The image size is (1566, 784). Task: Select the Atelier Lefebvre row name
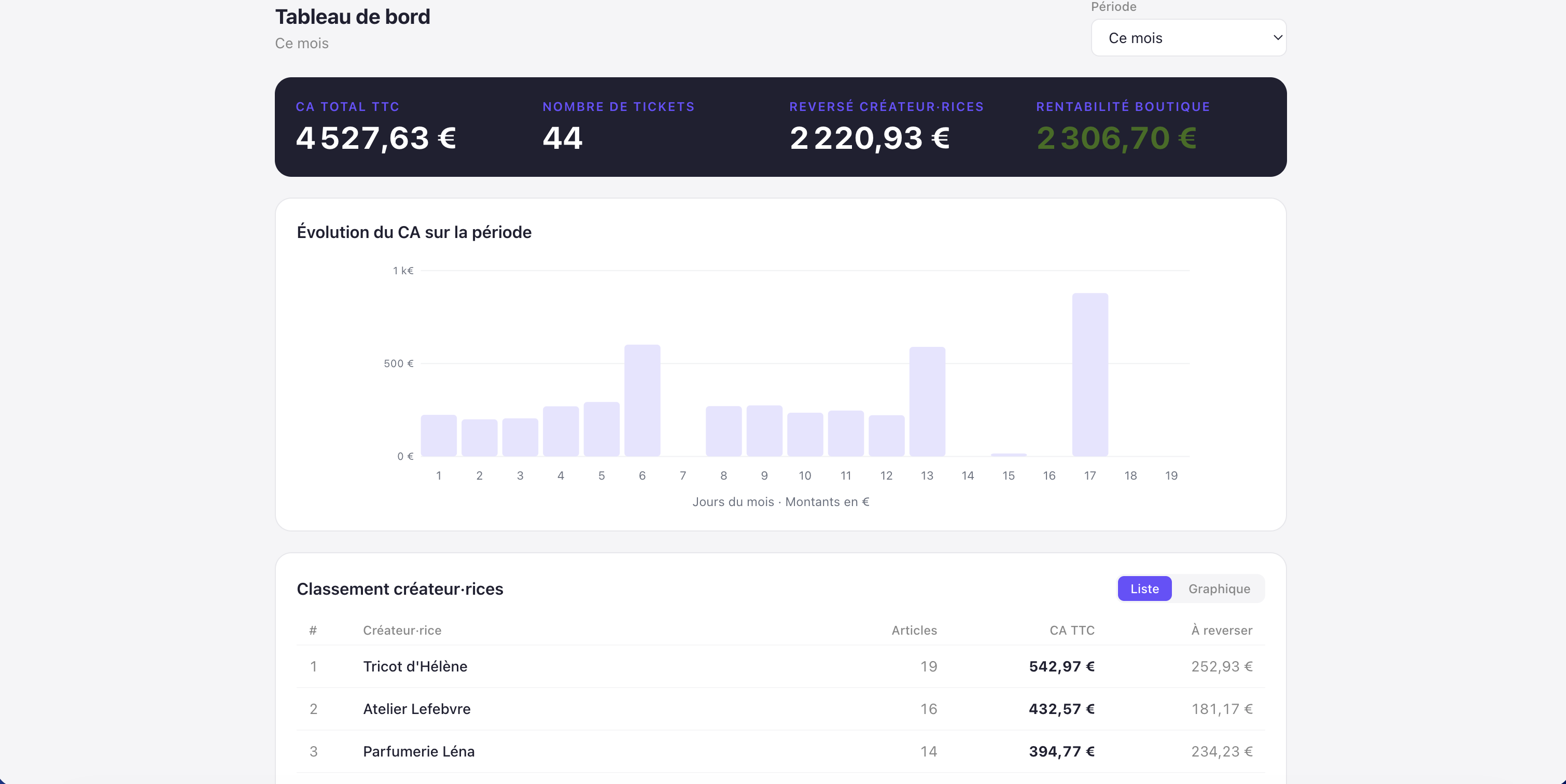416,709
